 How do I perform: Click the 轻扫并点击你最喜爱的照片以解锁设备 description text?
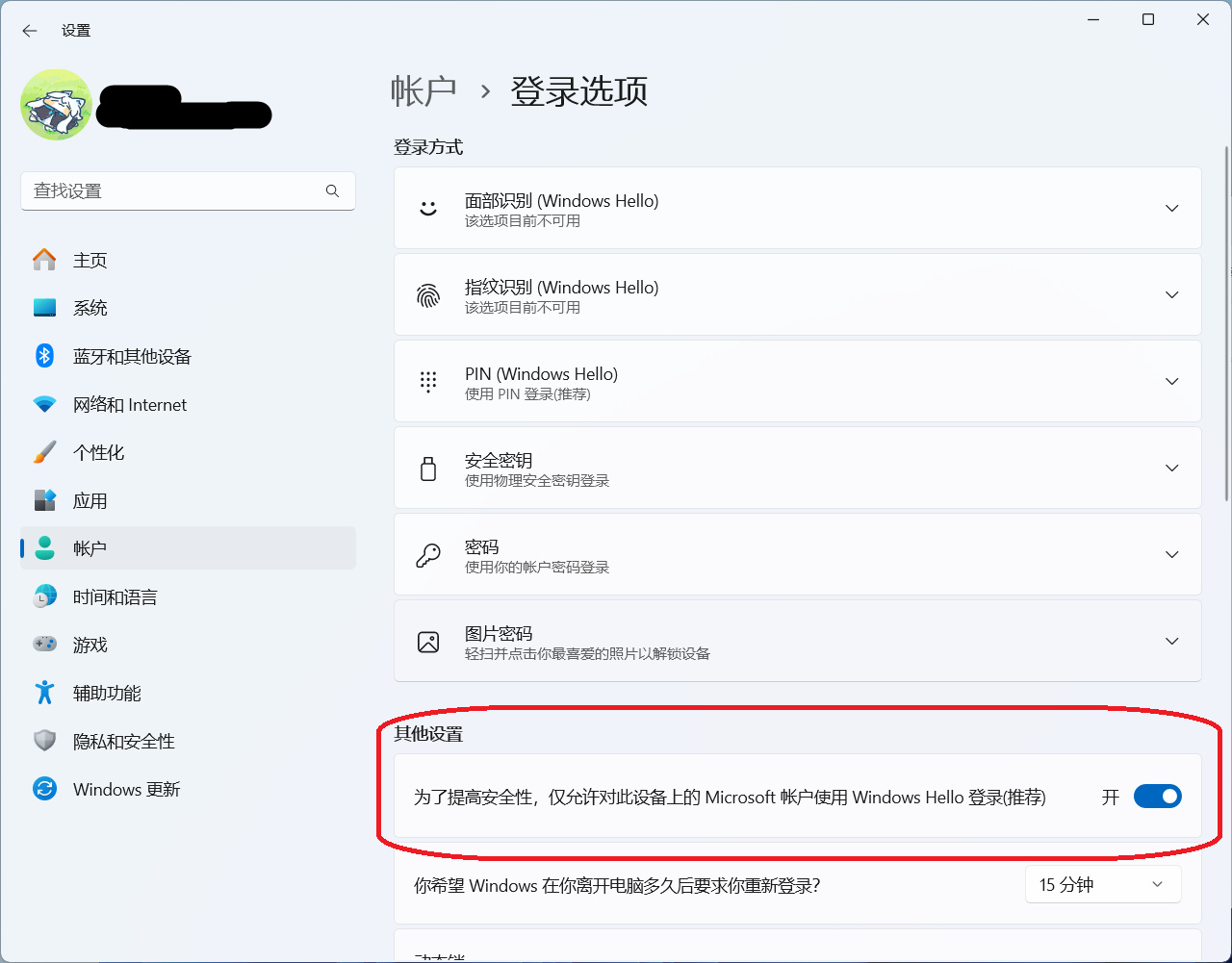[x=587, y=654]
